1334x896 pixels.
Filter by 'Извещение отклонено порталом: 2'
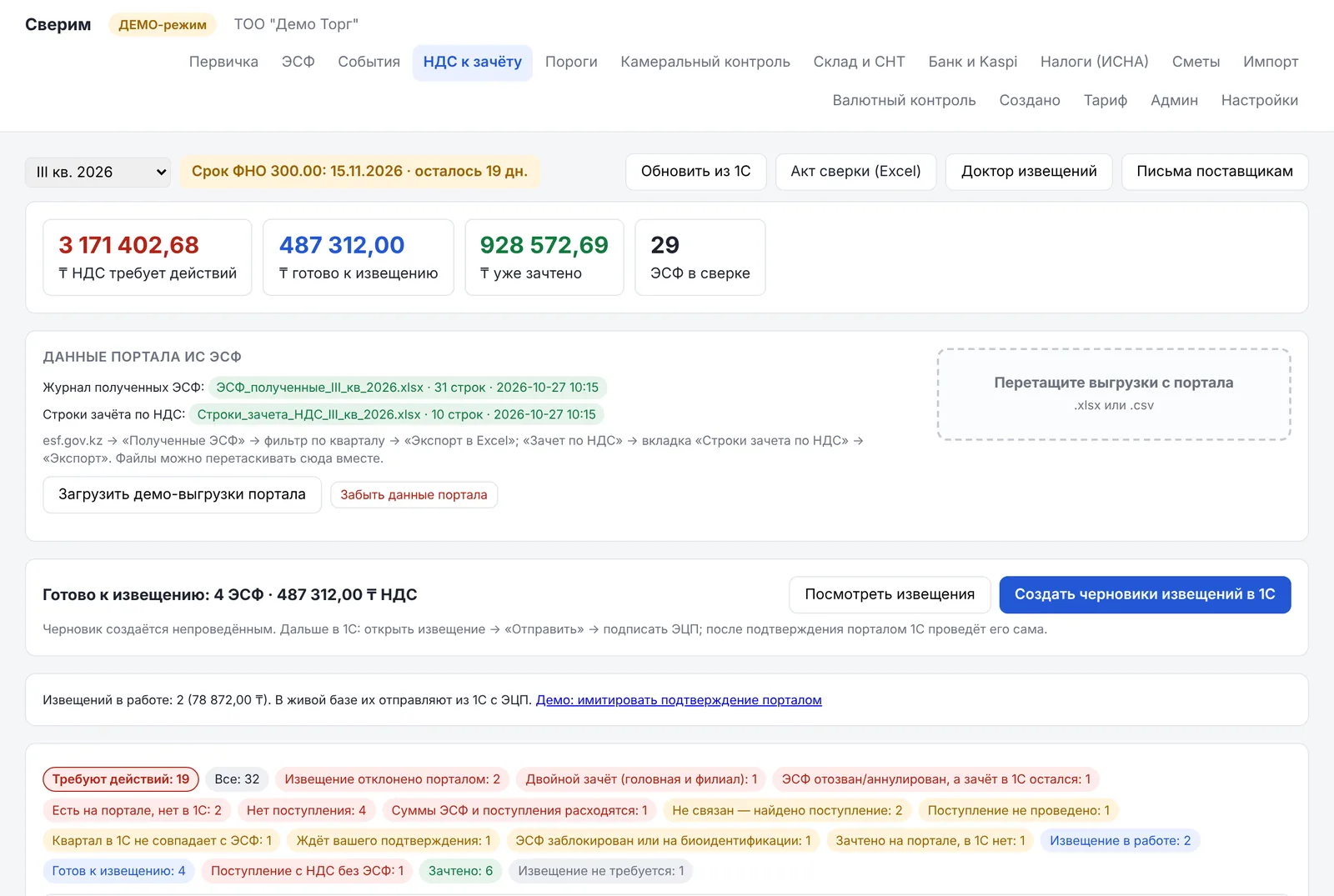392,779
